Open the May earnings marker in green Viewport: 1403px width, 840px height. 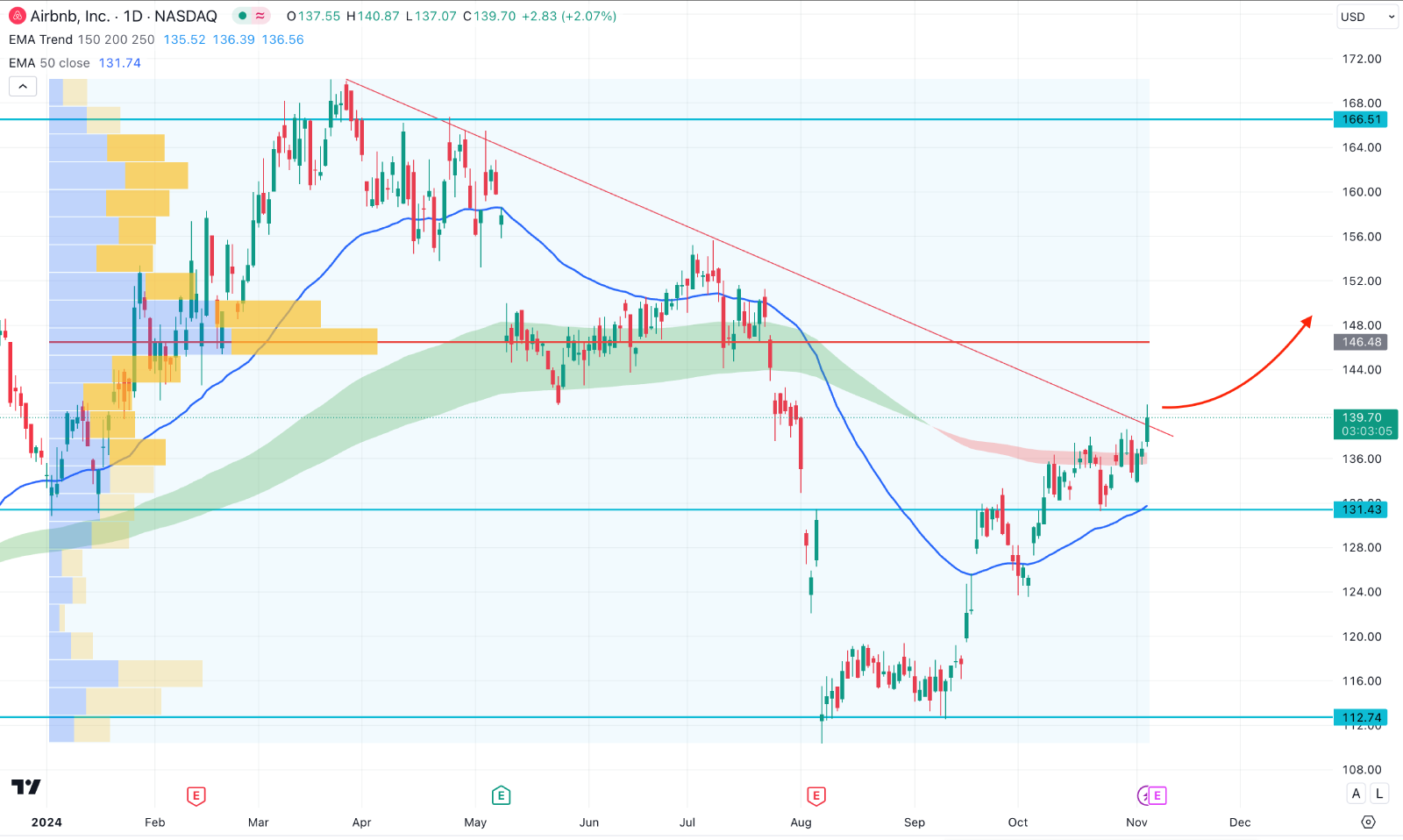(x=501, y=796)
